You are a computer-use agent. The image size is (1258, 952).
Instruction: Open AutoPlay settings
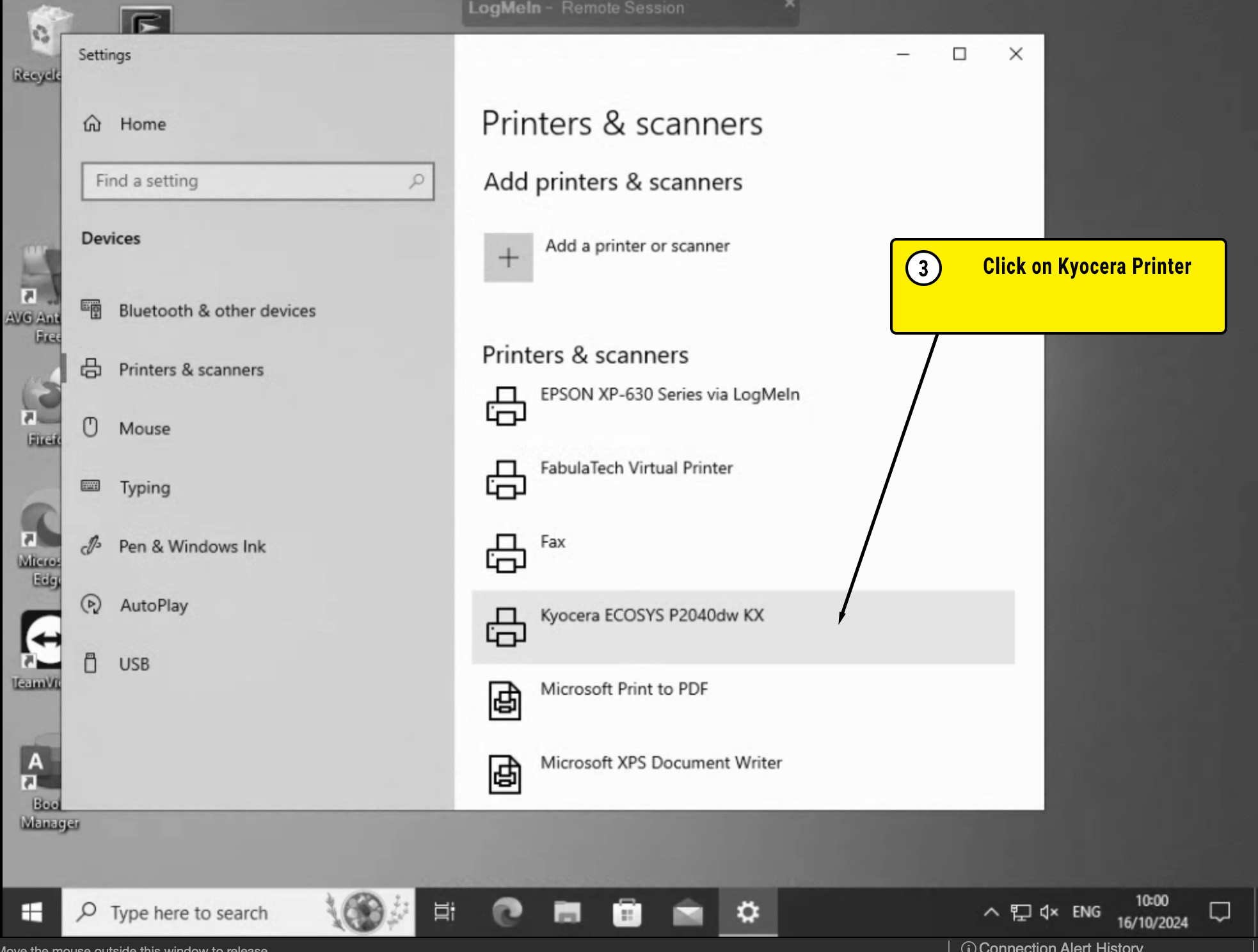click(x=154, y=605)
